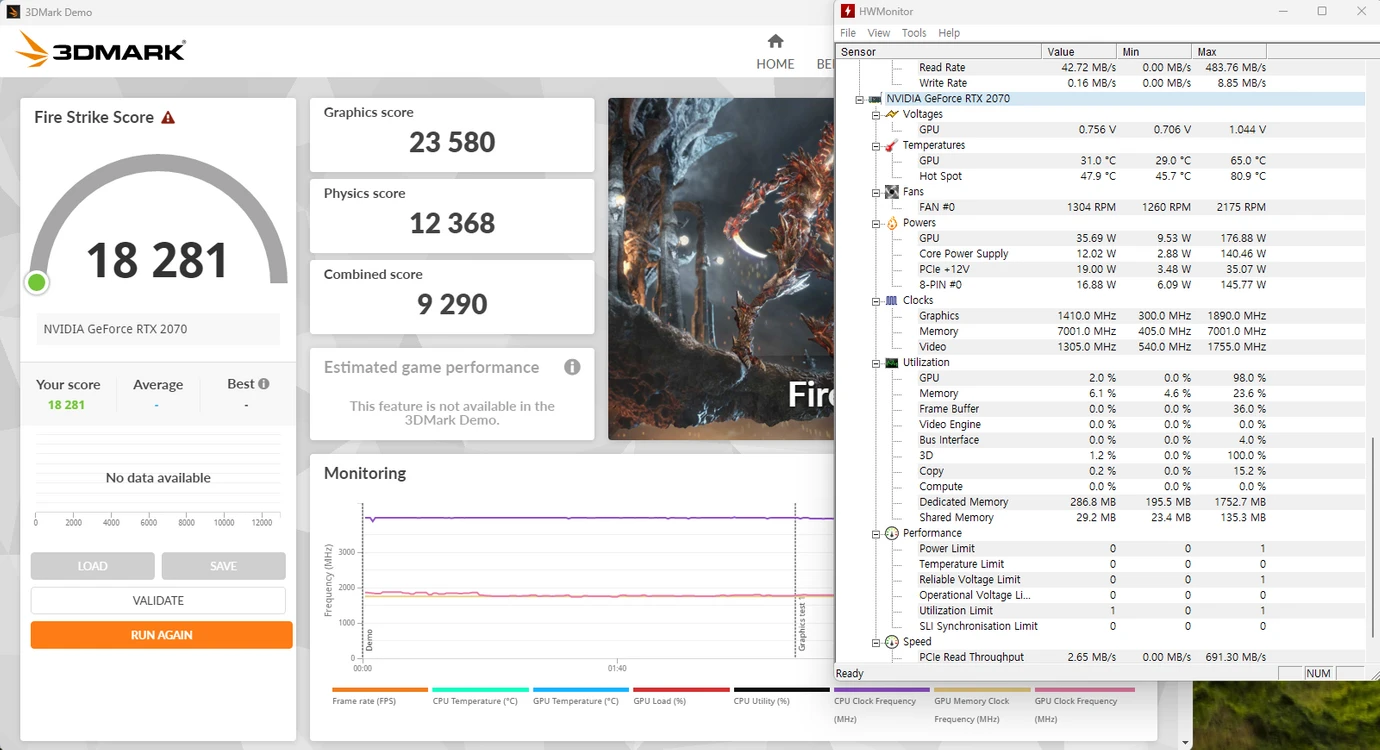The width and height of the screenshot is (1380, 750).
Task: Click the Utilization category icon
Action: [891, 363]
